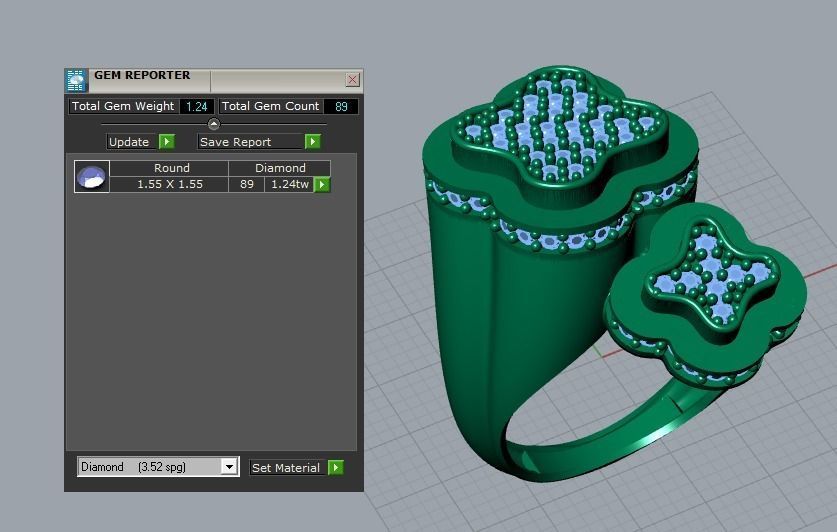Click the Total Gem Weight value 1.24
Screen dimensions: 837x532
click(x=196, y=106)
